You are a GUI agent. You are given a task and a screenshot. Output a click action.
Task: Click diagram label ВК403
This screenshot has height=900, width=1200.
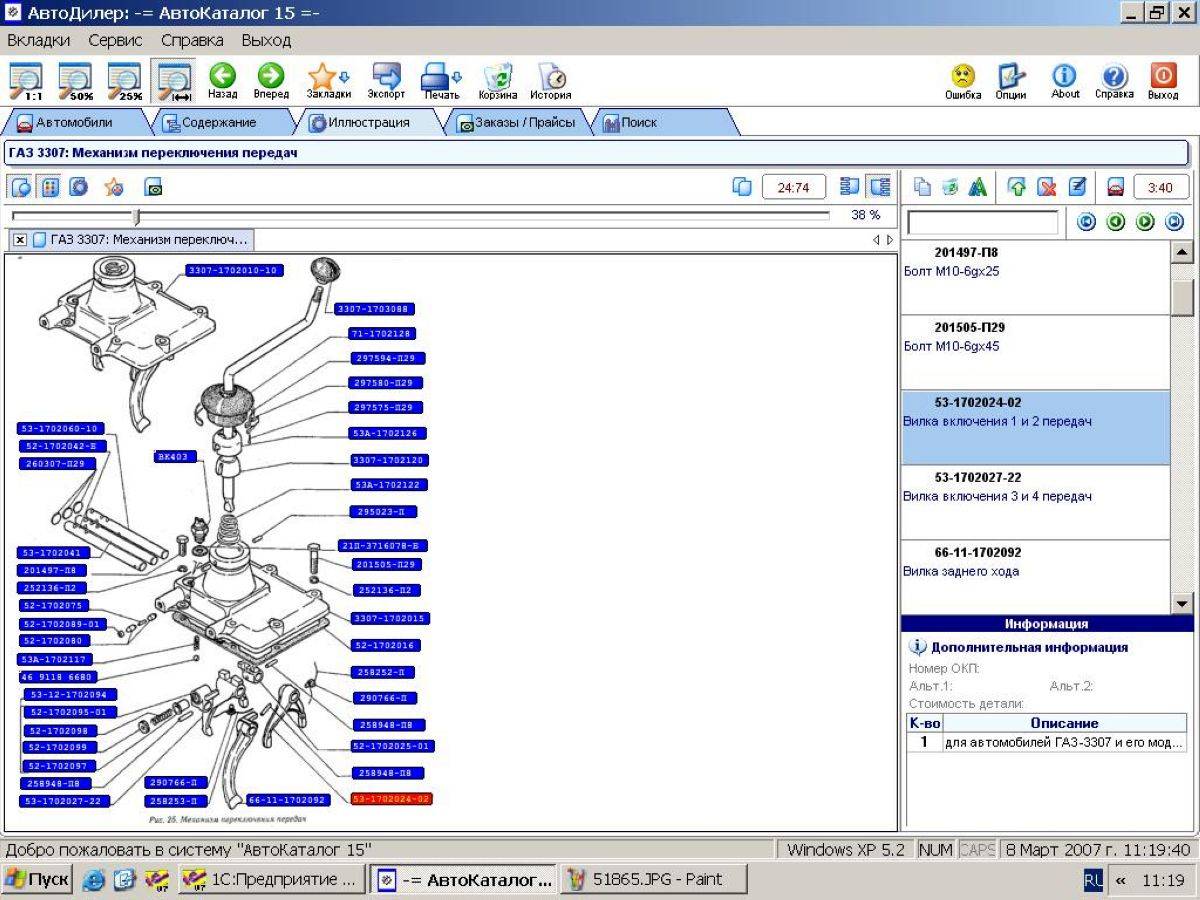(176, 457)
